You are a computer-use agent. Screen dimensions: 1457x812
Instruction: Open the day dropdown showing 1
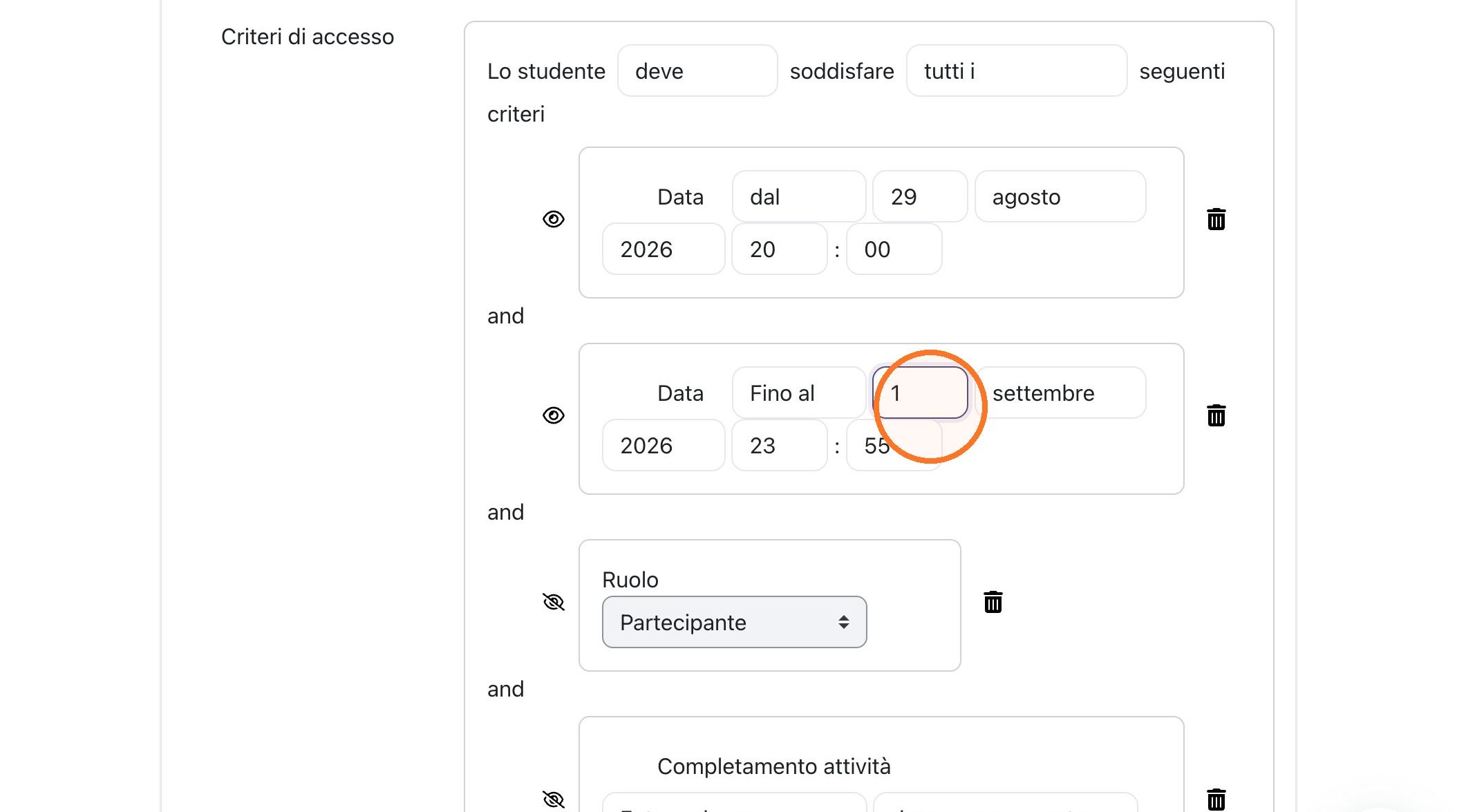point(920,393)
